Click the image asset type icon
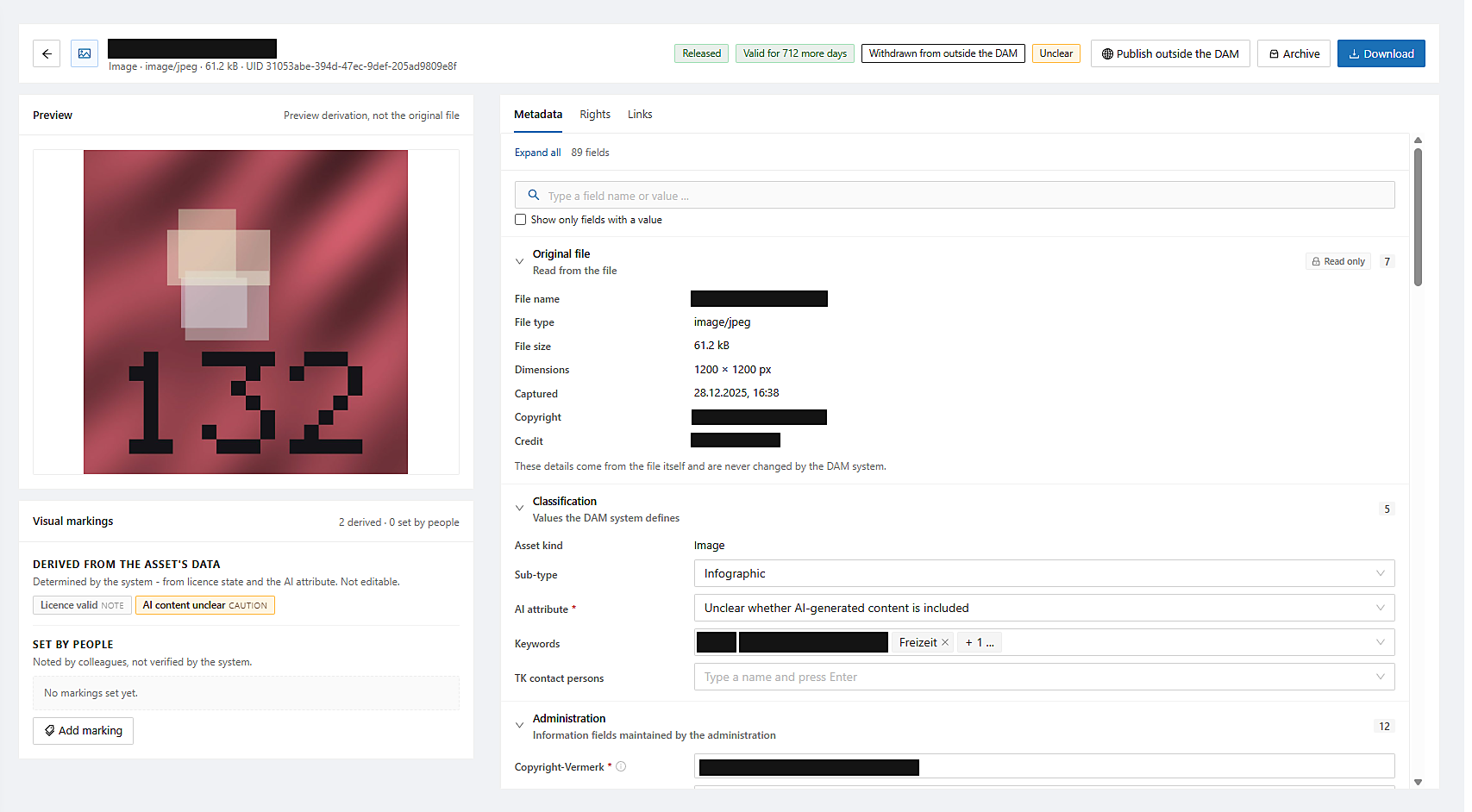 click(85, 53)
